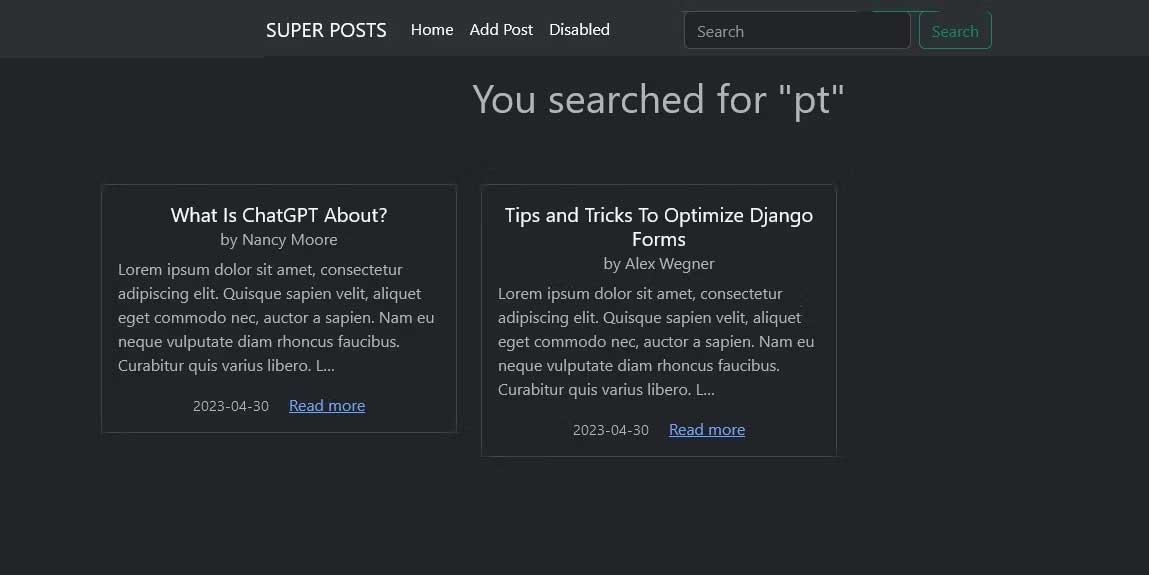Click the 'by Alex Wegner' author line
The width and height of the screenshot is (1149, 575).
pyautogui.click(x=658, y=264)
